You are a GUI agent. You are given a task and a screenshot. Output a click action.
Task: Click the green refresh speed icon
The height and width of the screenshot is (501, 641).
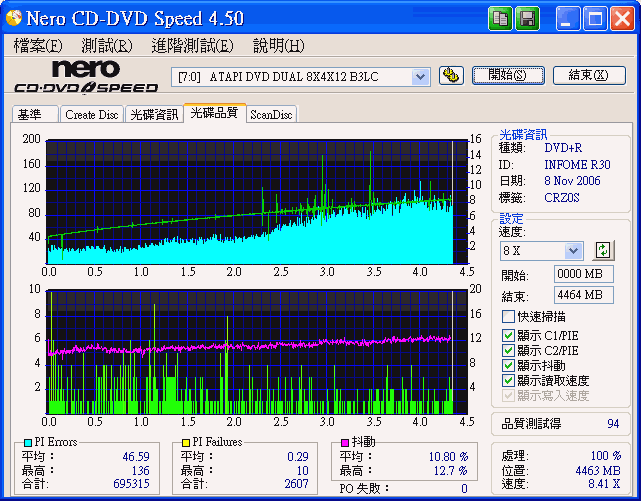pos(603,250)
